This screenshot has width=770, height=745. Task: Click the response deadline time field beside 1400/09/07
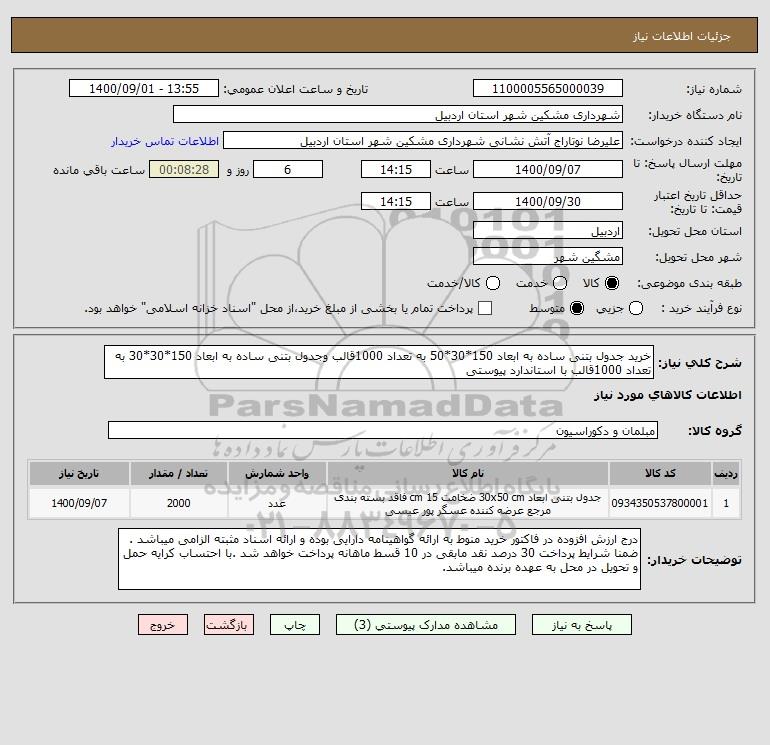(396, 169)
